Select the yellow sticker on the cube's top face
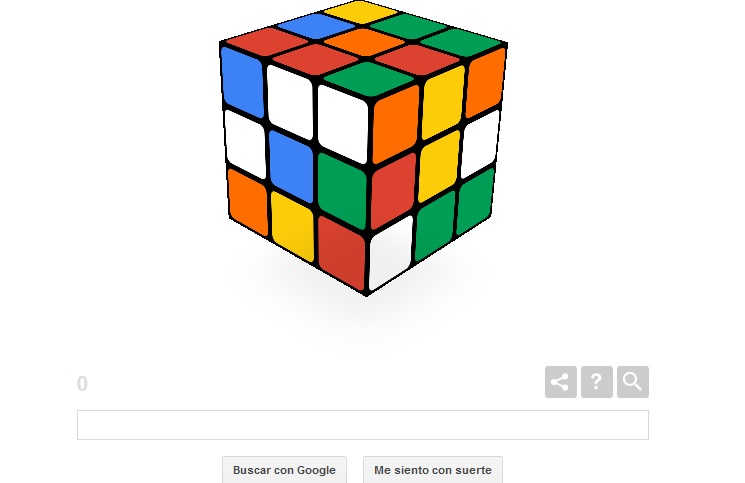 [x=361, y=12]
